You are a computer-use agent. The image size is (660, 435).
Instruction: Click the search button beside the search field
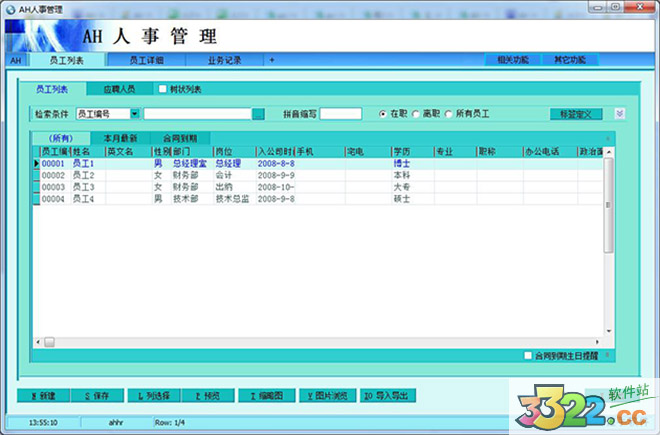[x=258, y=114]
